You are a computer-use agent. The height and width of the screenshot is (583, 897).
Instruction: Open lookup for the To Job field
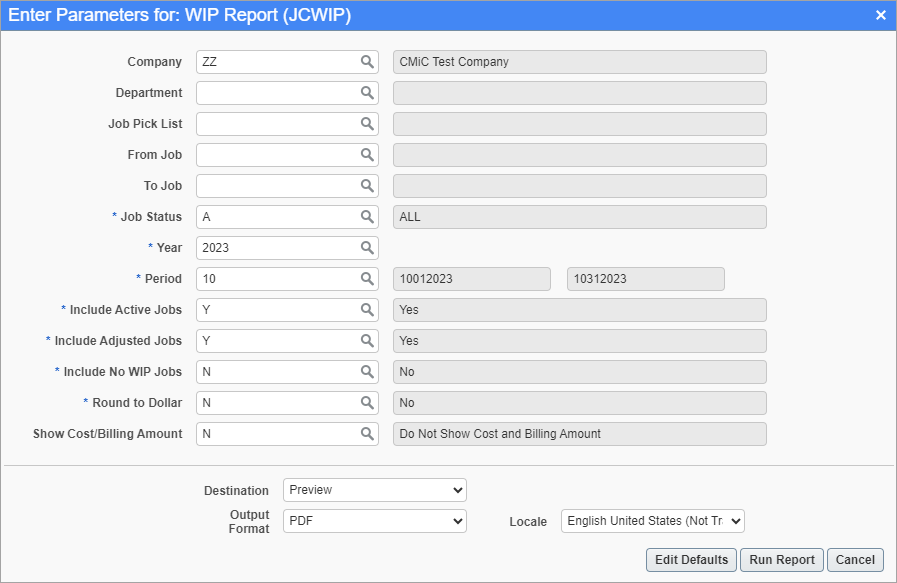pos(367,185)
